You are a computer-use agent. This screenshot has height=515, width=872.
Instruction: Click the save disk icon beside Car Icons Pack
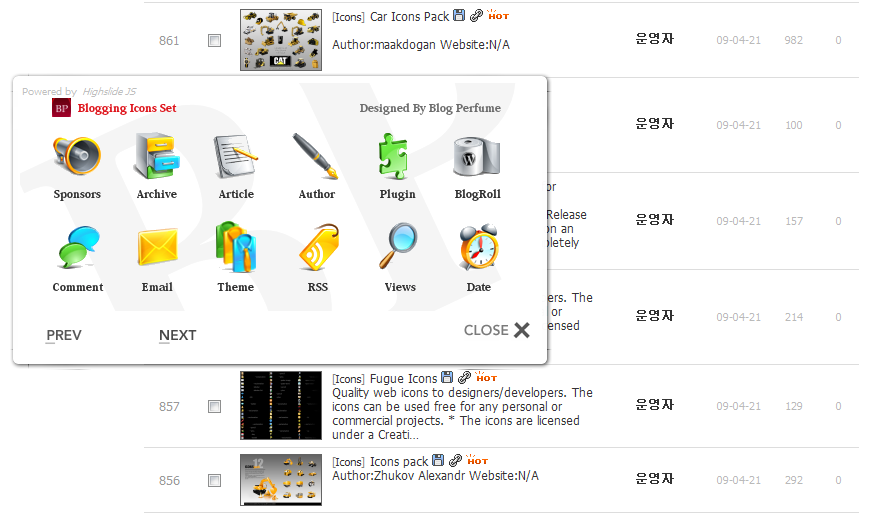tap(459, 16)
